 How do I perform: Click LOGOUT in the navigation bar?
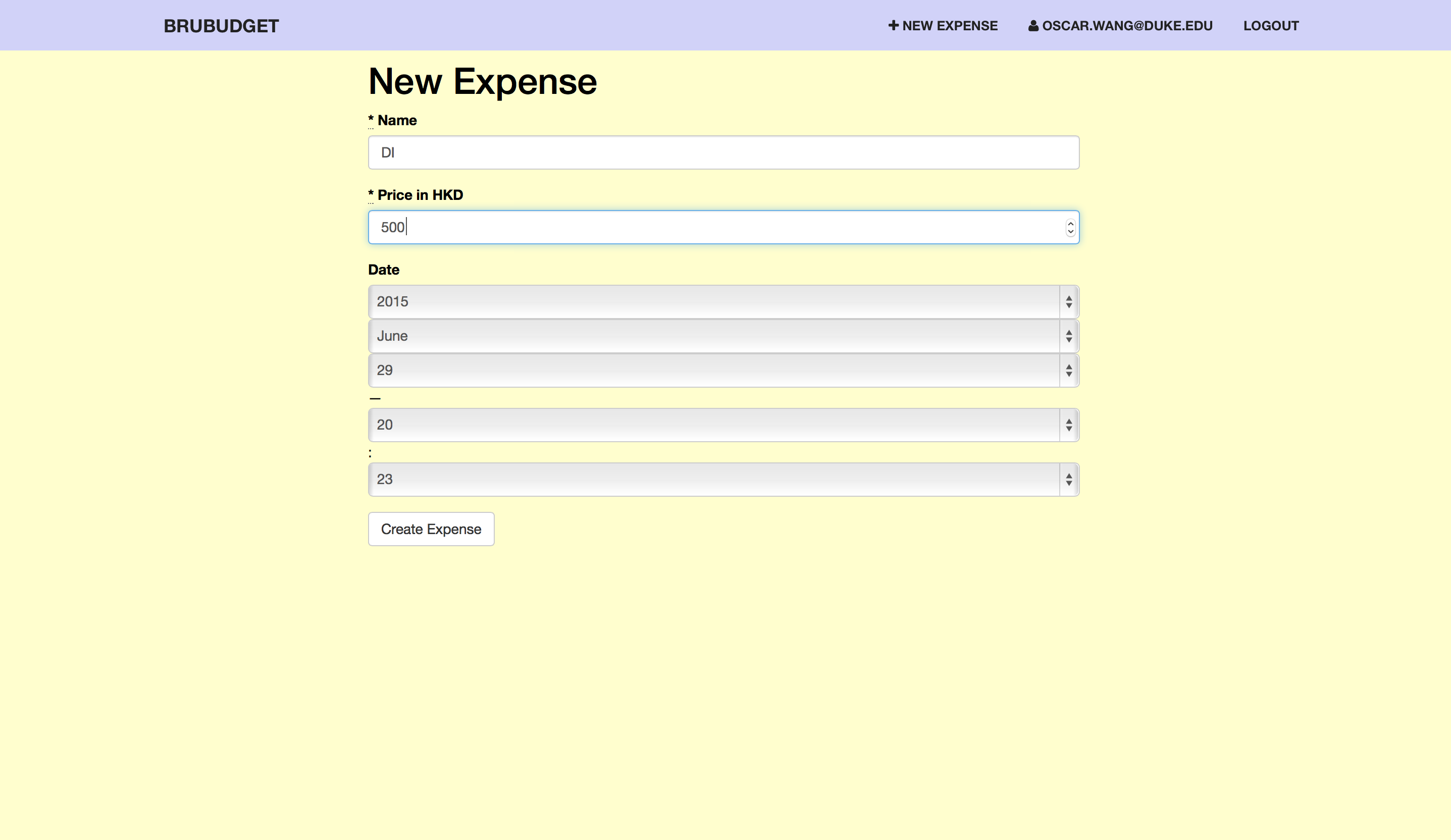click(x=1270, y=26)
